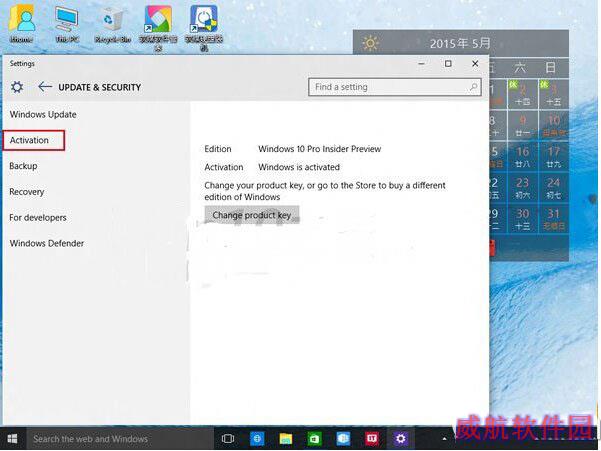Click the search magnifier in Find a setting
The height and width of the screenshot is (451, 601).
coord(474,87)
